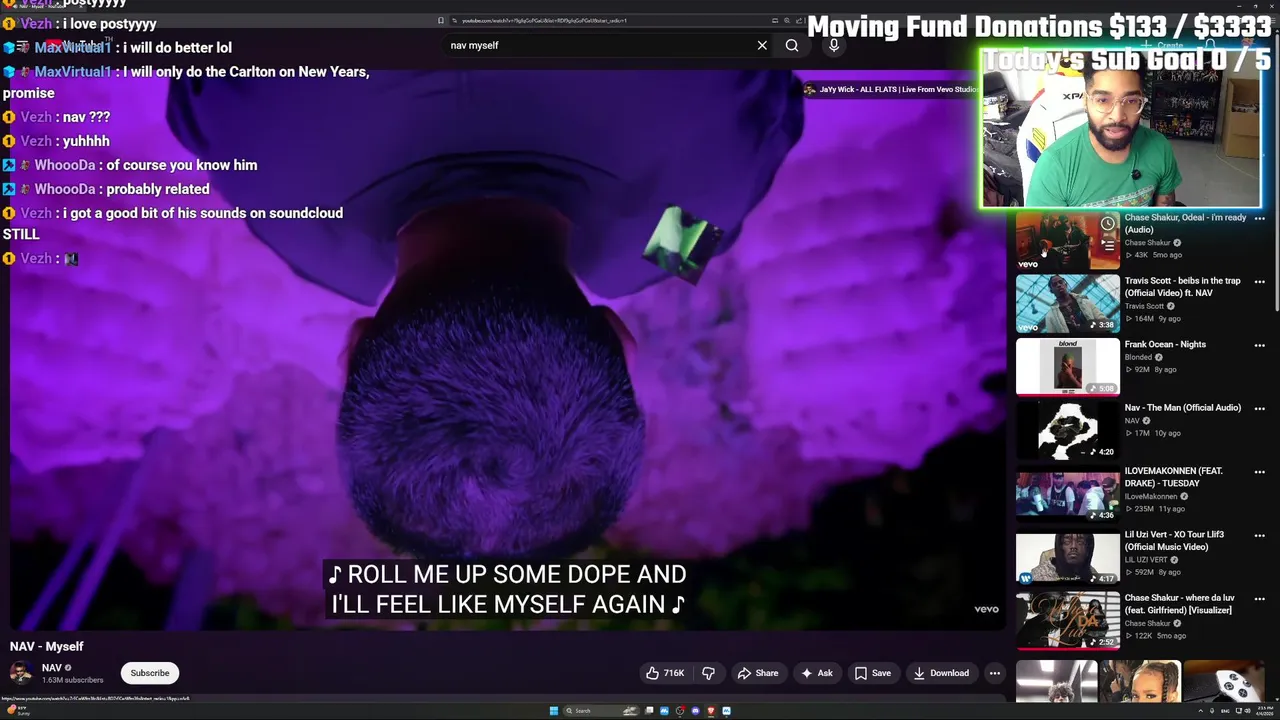The image size is (1280, 720).
Task: Open Chase Shakur where da luv thumbnail
Action: click(x=1068, y=620)
